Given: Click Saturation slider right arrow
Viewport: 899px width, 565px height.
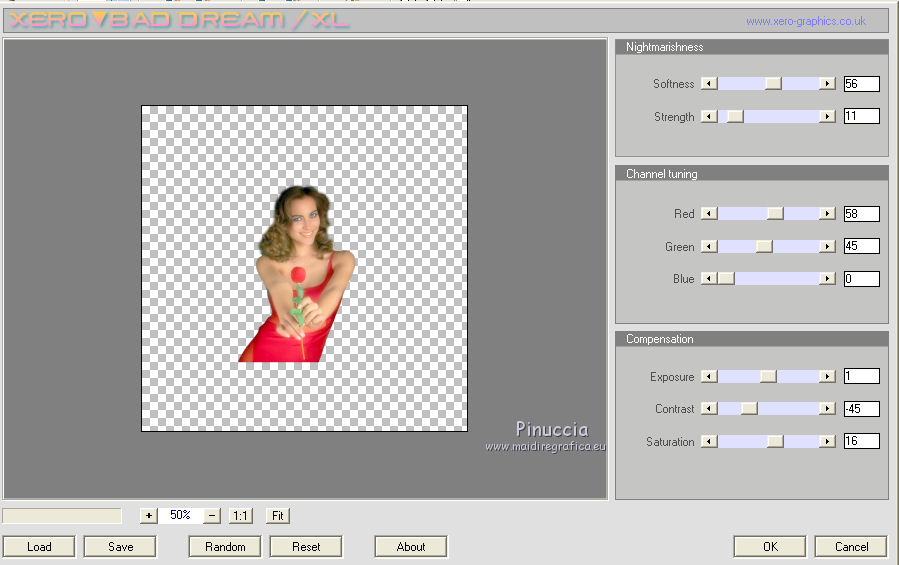Looking at the screenshot, I should click(x=827, y=441).
